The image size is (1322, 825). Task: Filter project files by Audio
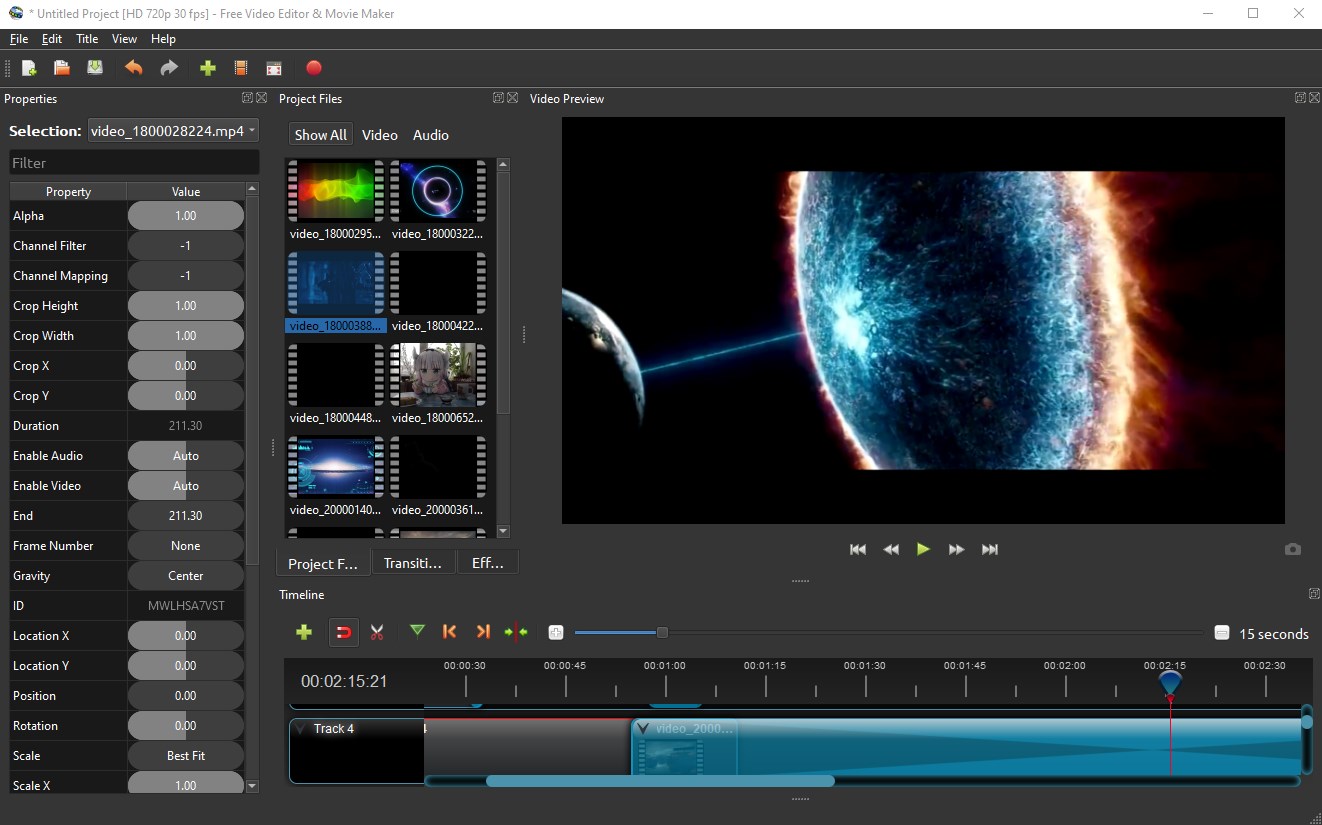[x=431, y=135]
